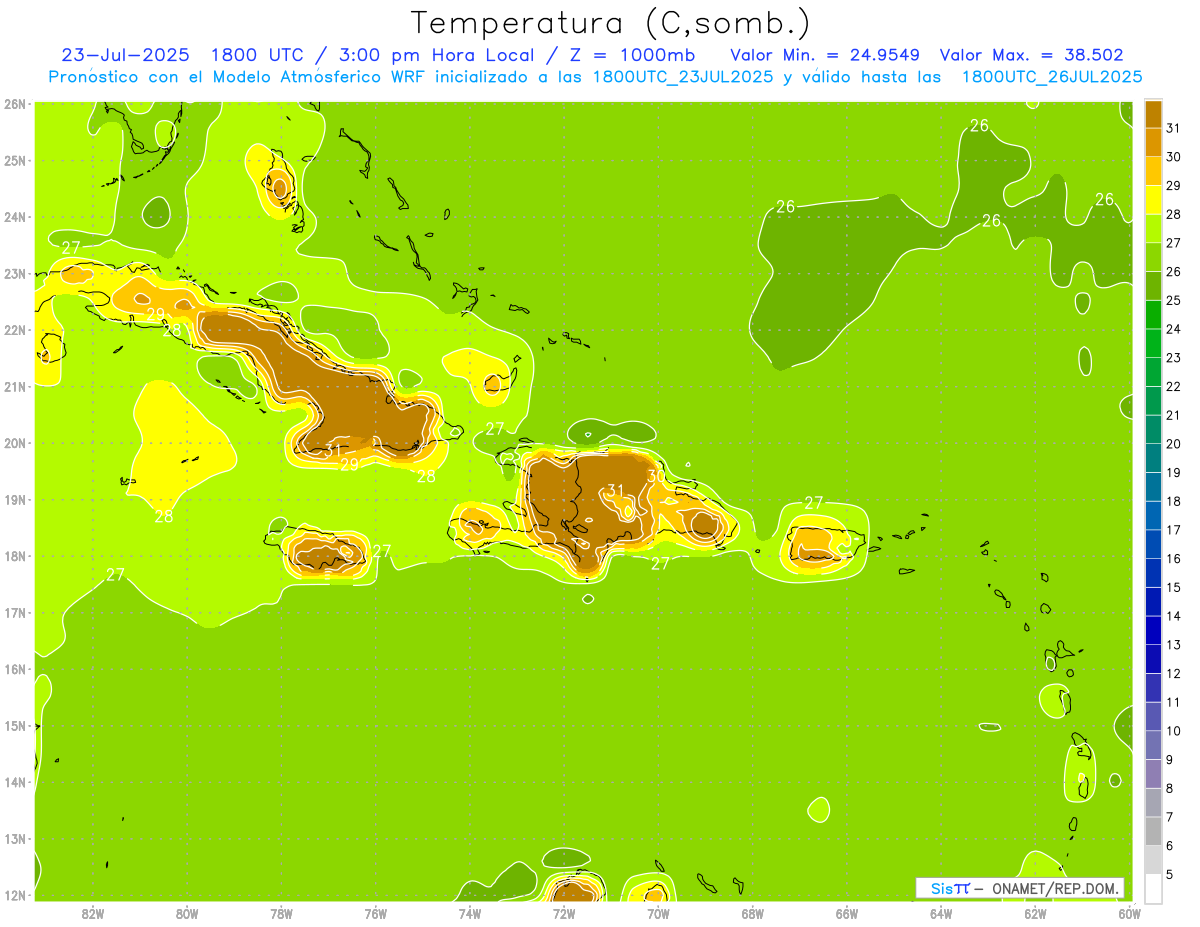Click the 22N latitude label
1200x927 pixels.
pyautogui.click(x=15, y=330)
